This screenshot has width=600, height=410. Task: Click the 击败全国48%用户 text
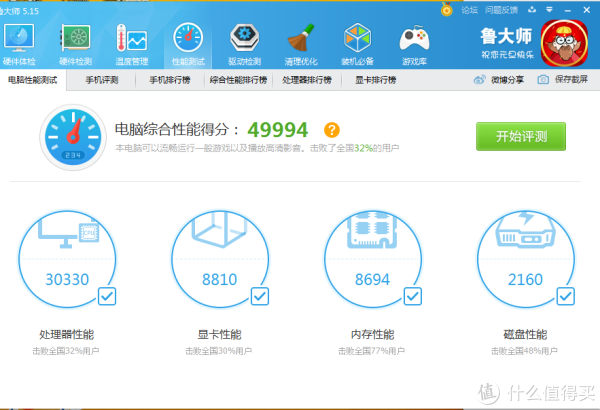tap(524, 351)
